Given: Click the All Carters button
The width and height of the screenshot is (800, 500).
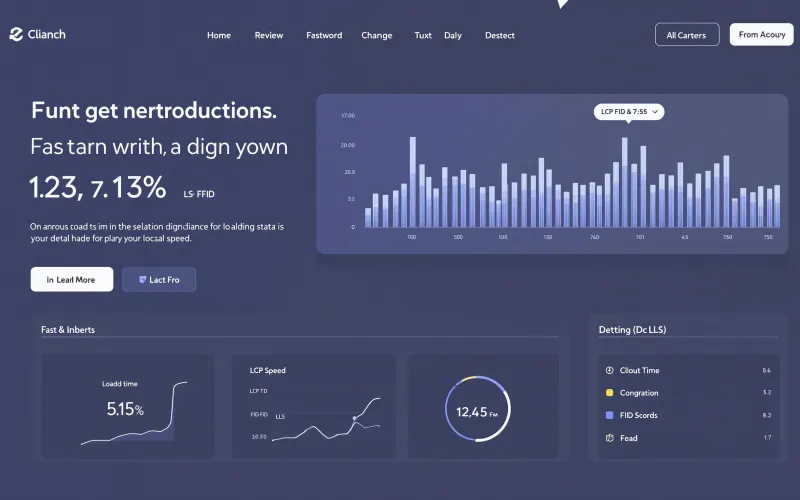Looking at the screenshot, I should tap(687, 35).
